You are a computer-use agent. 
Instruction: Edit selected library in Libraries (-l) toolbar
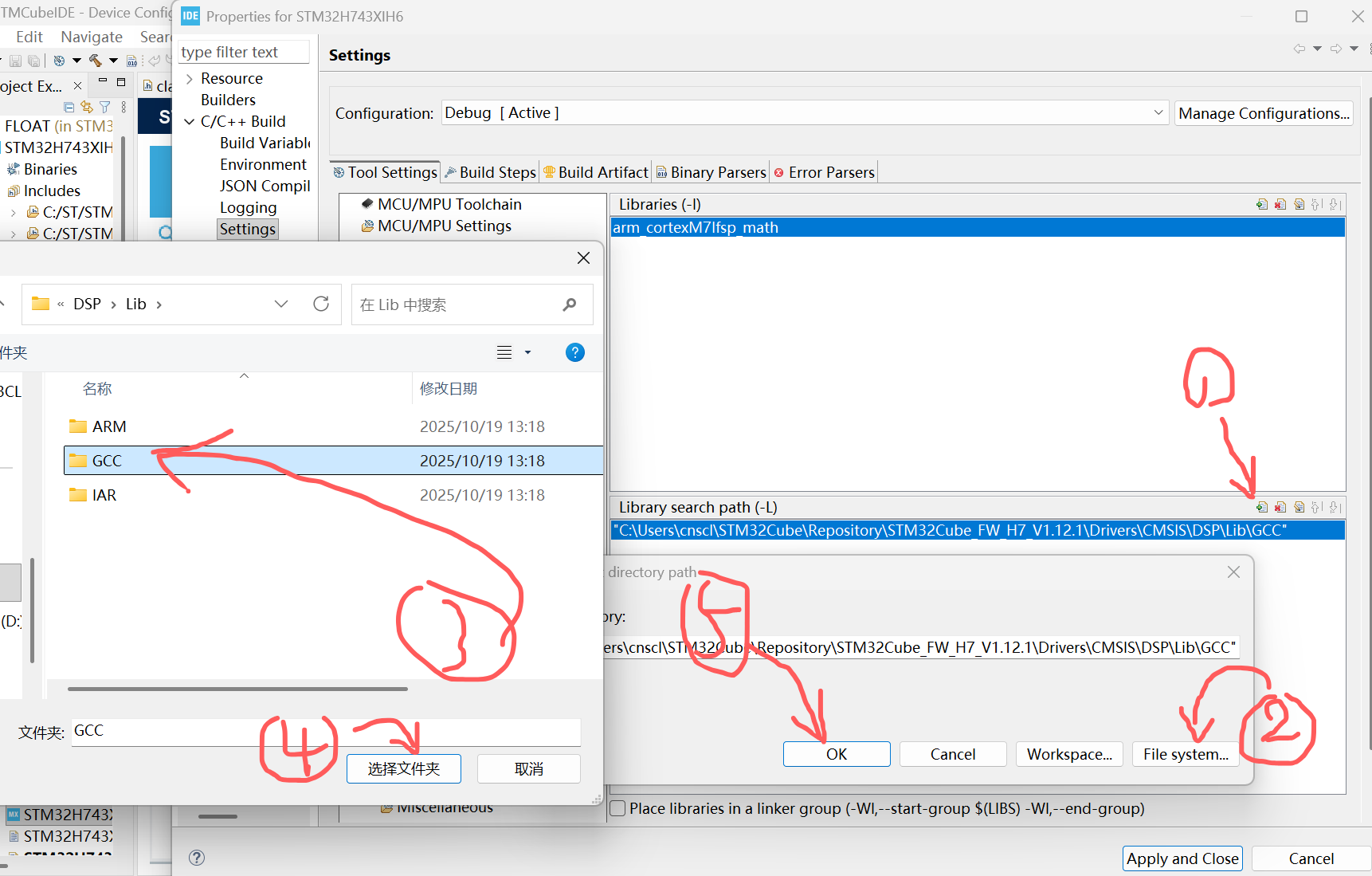(x=1299, y=204)
